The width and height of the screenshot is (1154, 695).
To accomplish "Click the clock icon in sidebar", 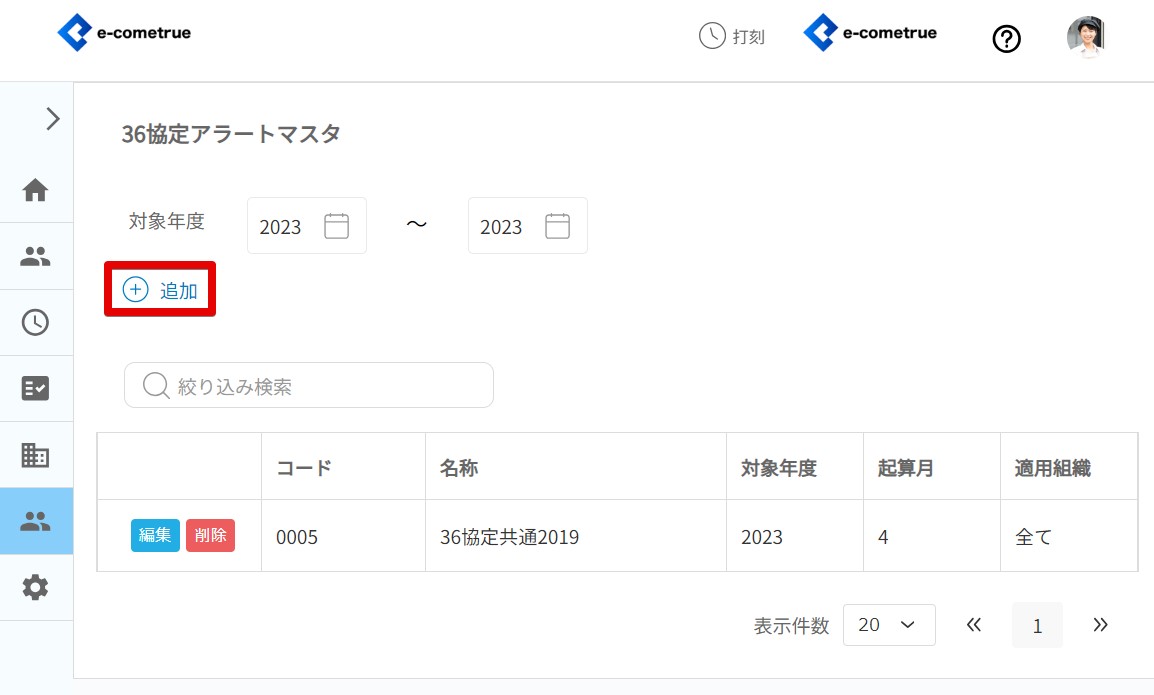I will click(36, 322).
